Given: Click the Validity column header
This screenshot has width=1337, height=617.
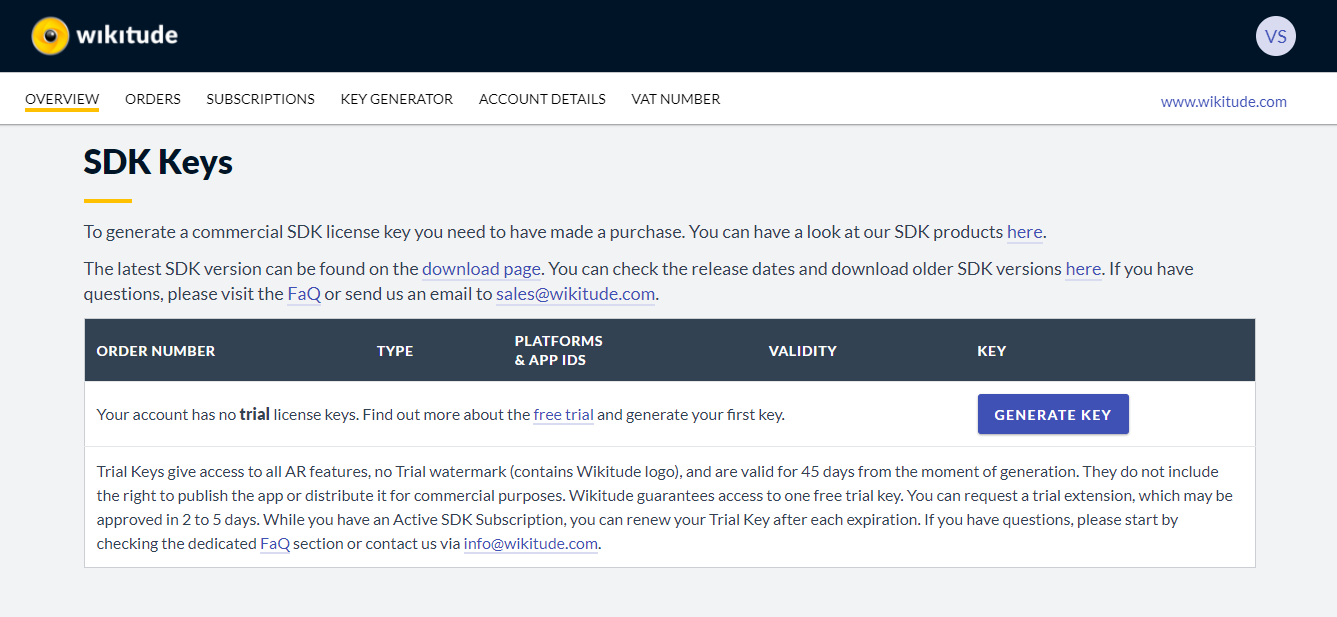Looking at the screenshot, I should click(803, 351).
